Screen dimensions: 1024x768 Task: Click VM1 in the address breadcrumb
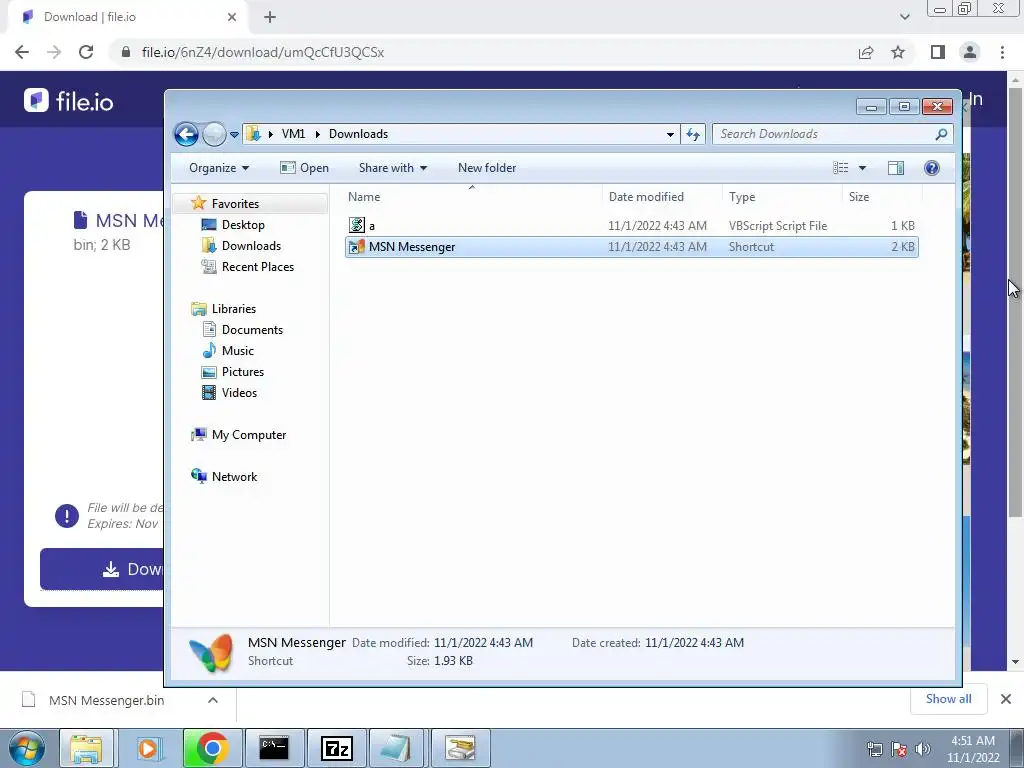(293, 134)
